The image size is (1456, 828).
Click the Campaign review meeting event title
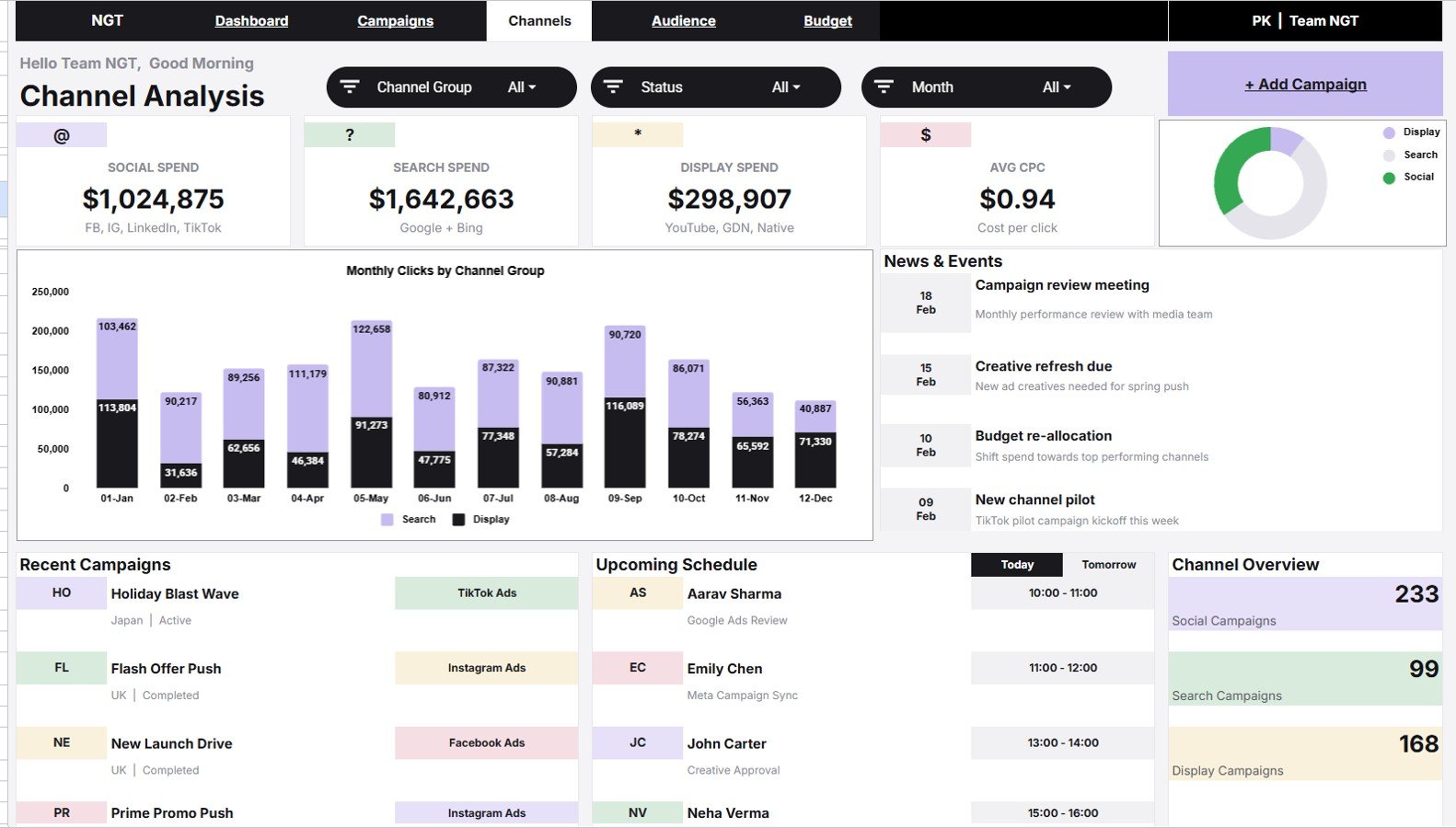click(1062, 285)
